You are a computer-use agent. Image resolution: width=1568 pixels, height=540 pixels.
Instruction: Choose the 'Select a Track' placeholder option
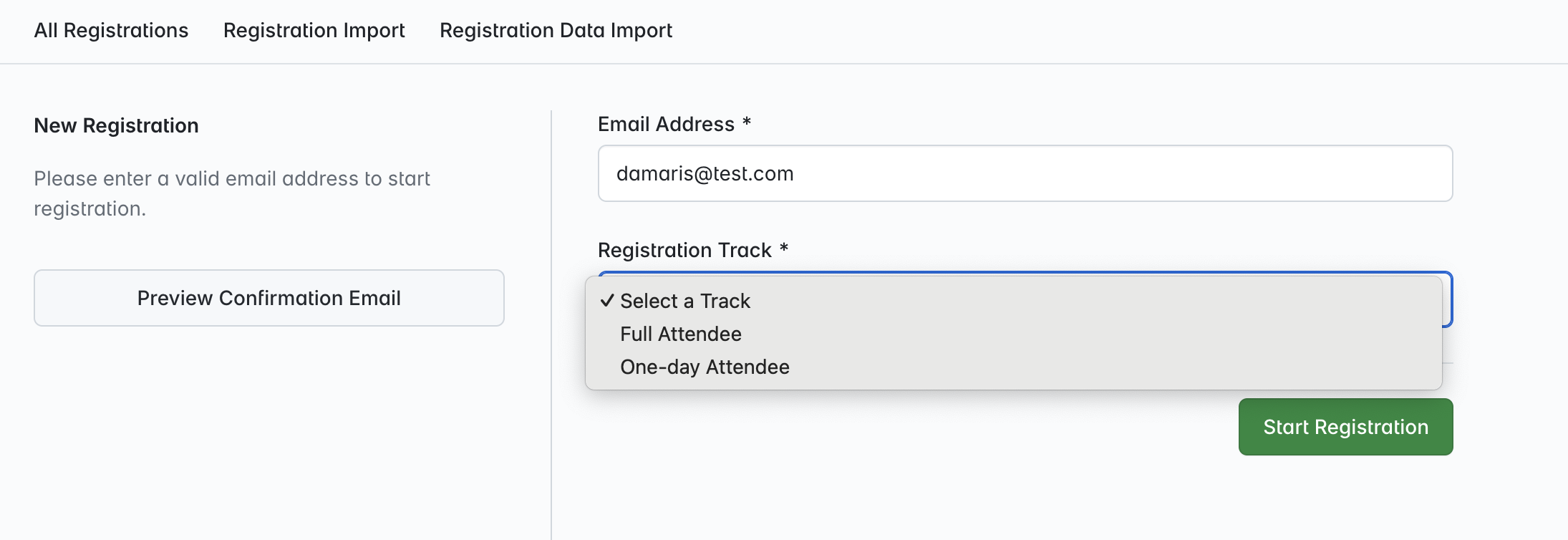click(684, 301)
